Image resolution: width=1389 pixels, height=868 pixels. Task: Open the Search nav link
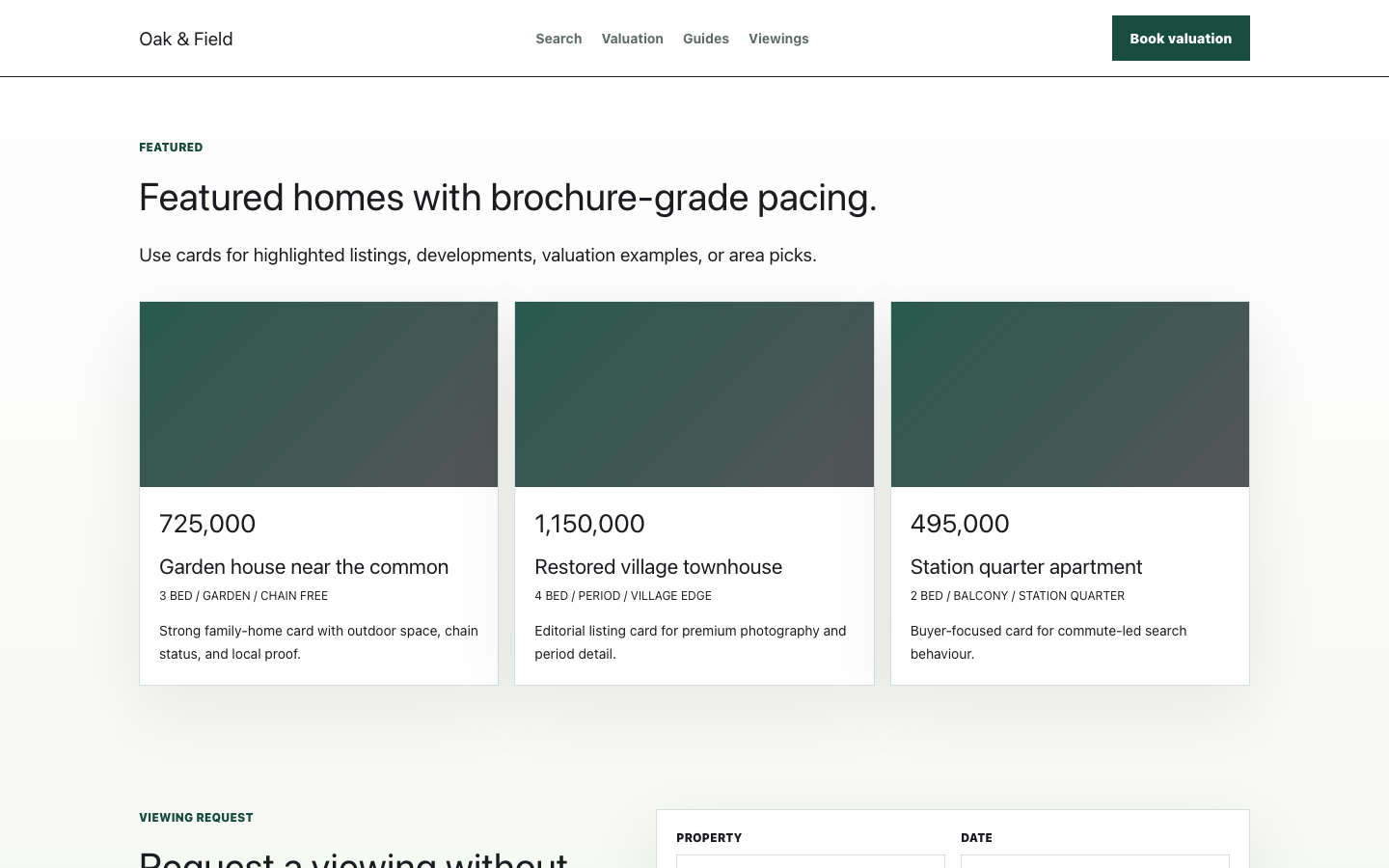pos(558,39)
